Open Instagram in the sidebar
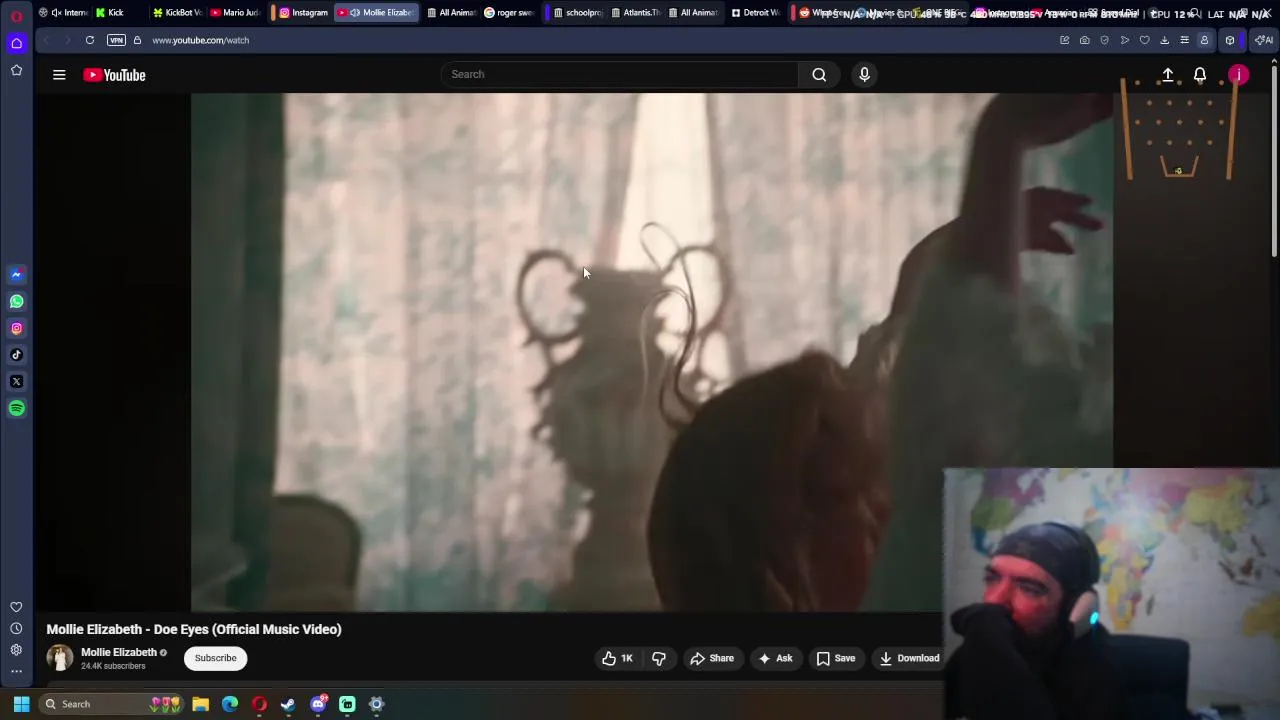This screenshot has height=720, width=1280. [x=16, y=328]
